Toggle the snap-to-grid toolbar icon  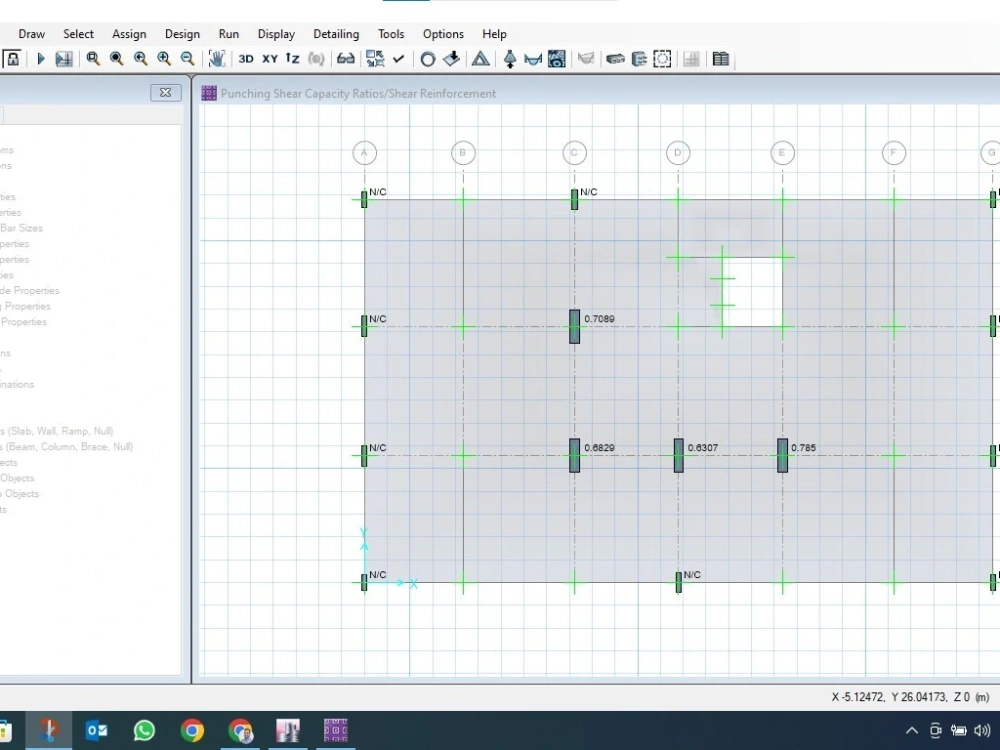(x=375, y=58)
